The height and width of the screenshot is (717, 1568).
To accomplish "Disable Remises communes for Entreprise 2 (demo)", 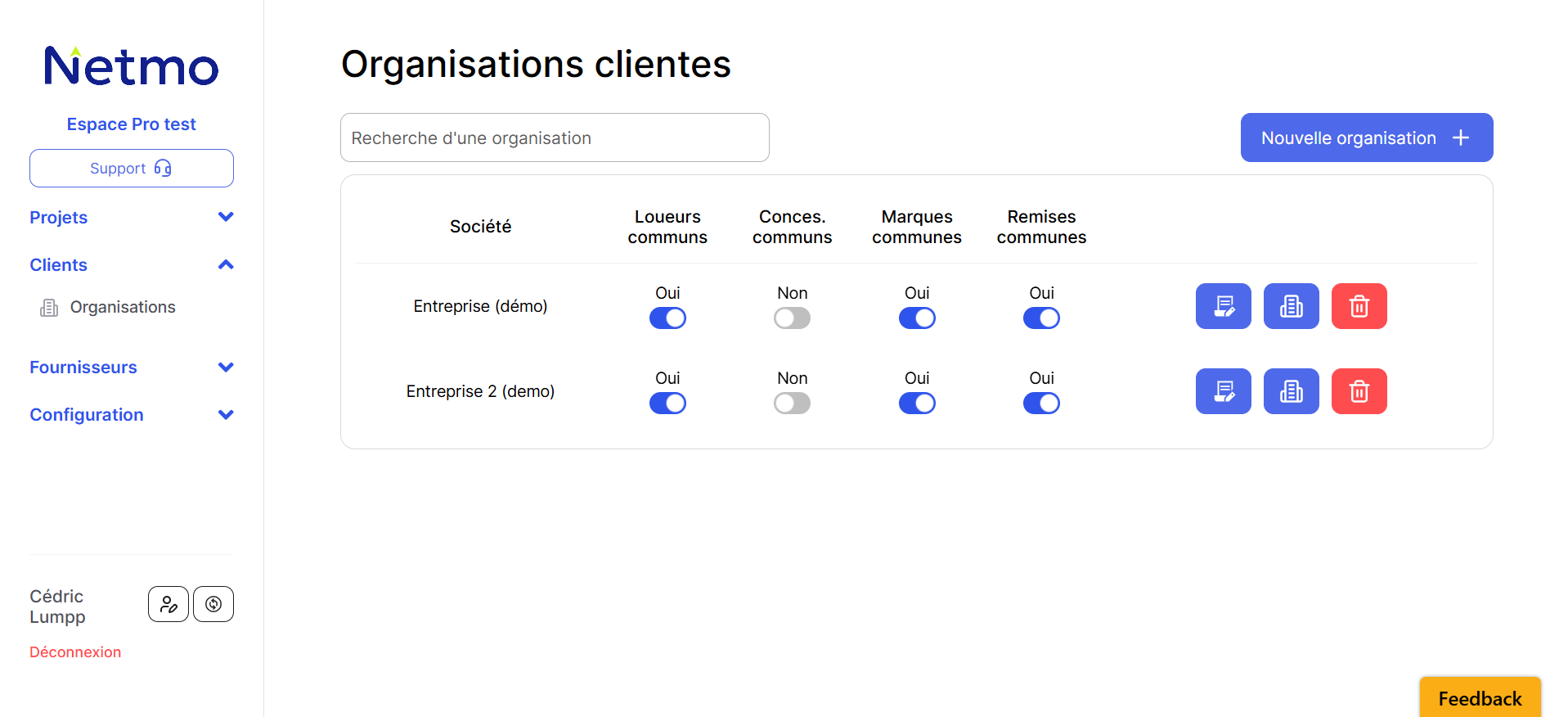I will [x=1041, y=403].
